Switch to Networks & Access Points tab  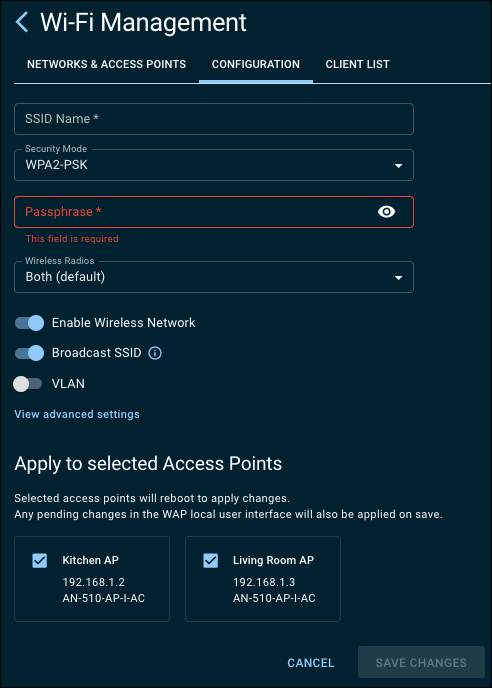[x=107, y=64]
